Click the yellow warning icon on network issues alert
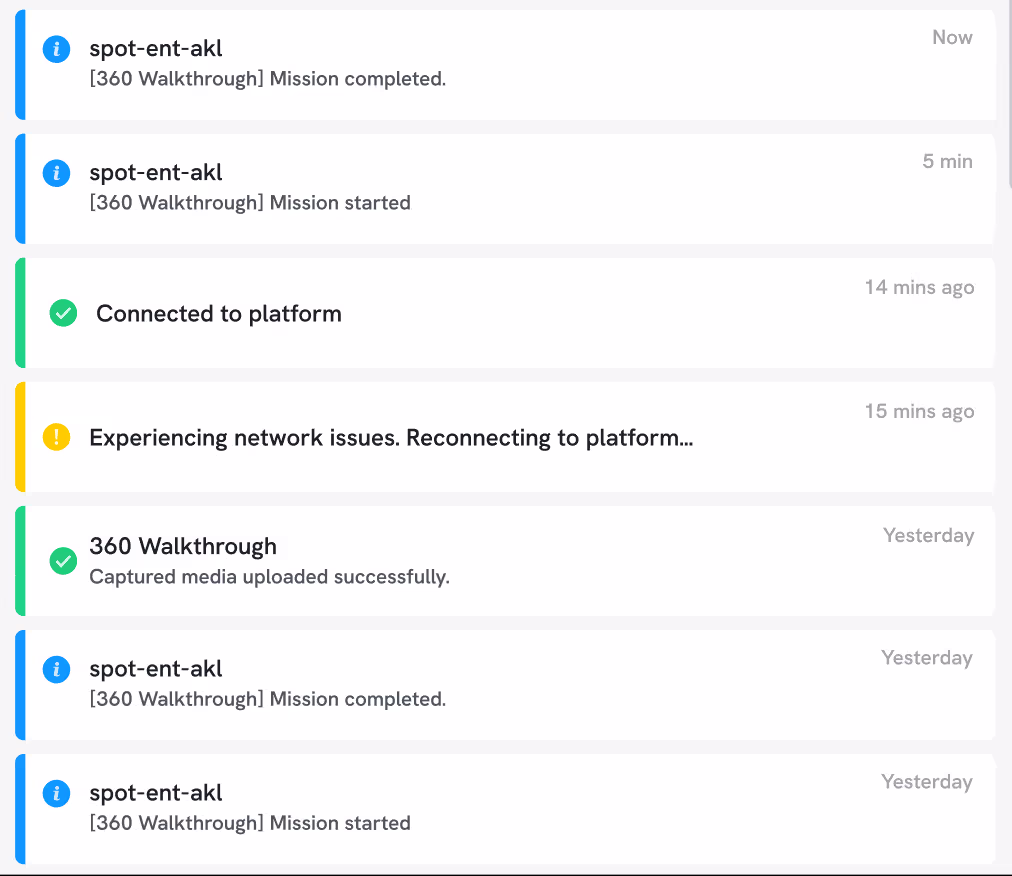1012x876 pixels. point(56,437)
